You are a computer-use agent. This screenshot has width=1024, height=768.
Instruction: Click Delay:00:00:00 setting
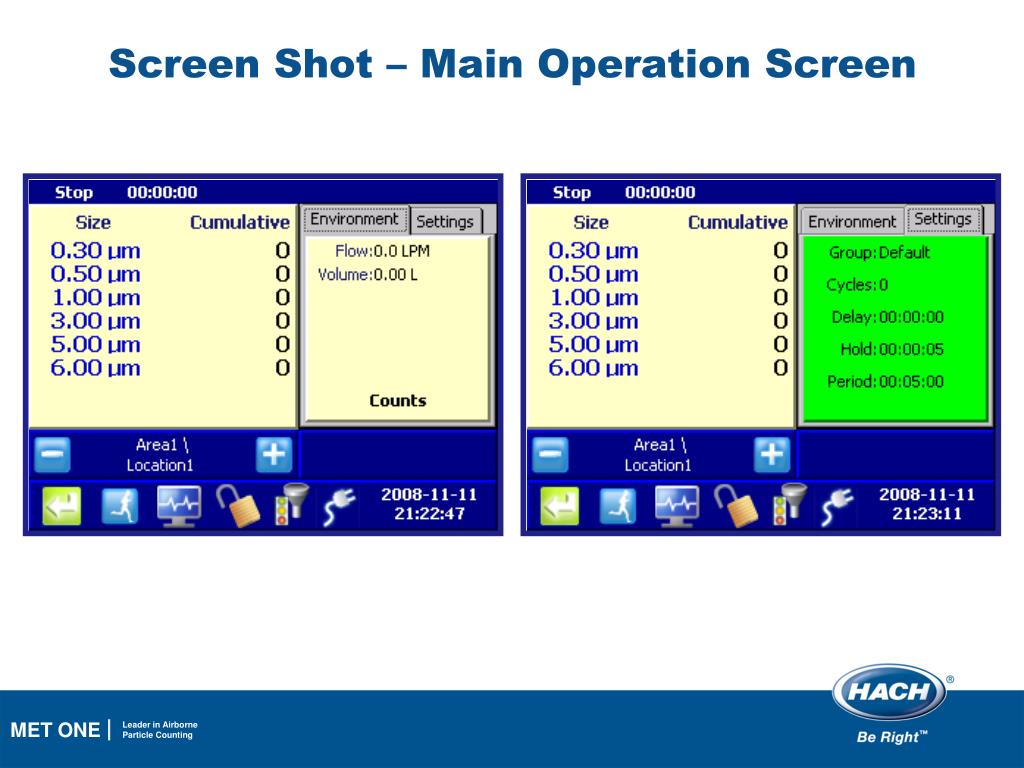pos(888,317)
